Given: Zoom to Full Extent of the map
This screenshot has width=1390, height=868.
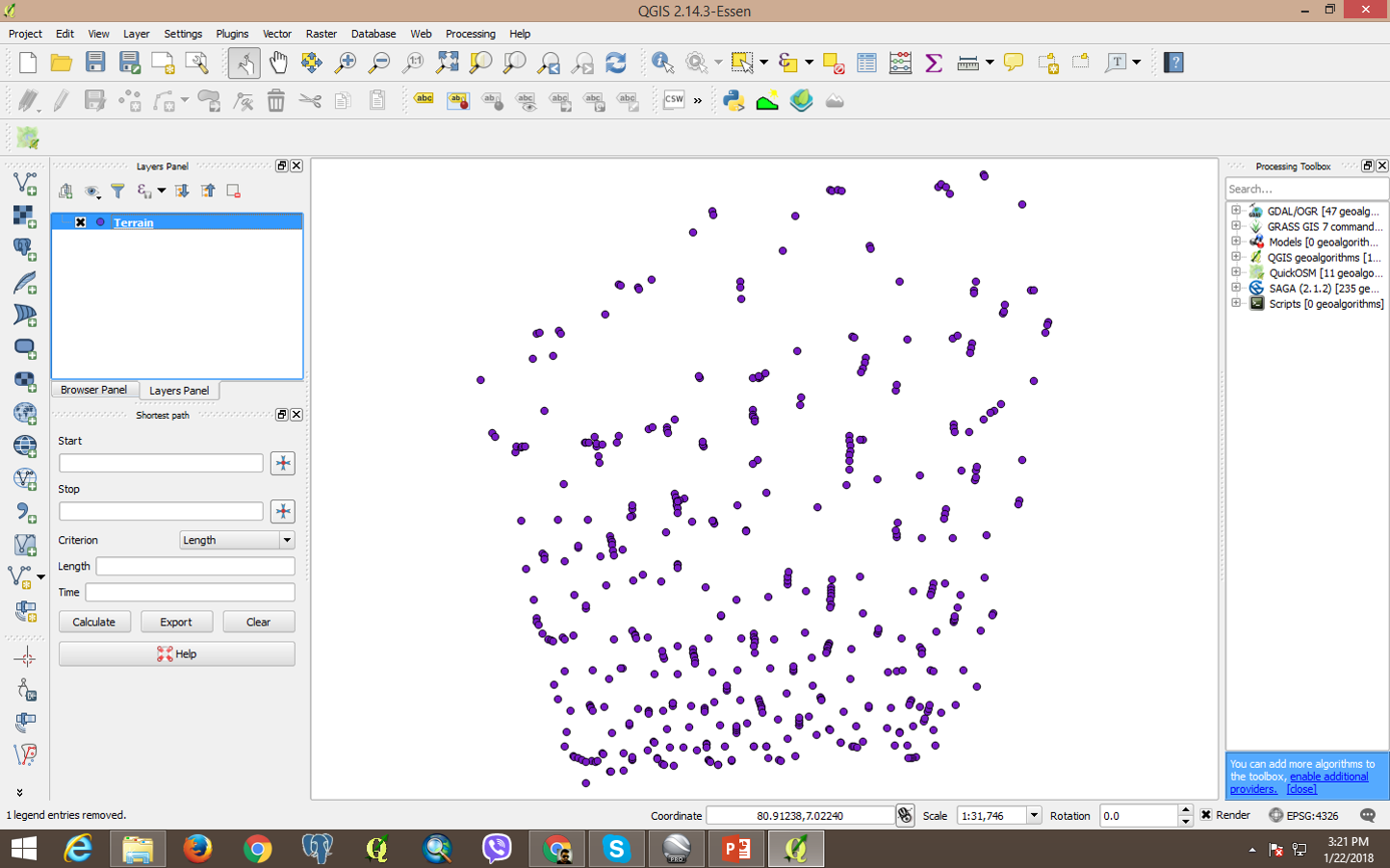Looking at the screenshot, I should pos(447,62).
